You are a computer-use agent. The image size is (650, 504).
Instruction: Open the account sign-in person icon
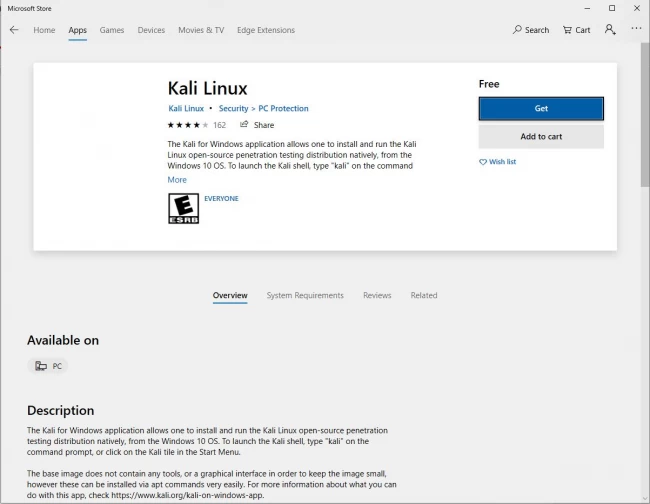point(610,29)
